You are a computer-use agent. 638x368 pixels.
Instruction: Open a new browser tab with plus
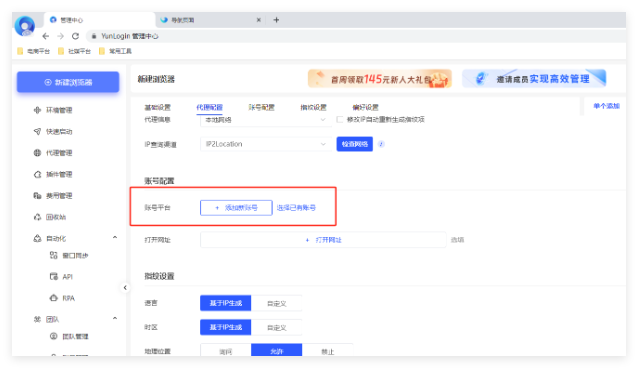[x=276, y=20]
